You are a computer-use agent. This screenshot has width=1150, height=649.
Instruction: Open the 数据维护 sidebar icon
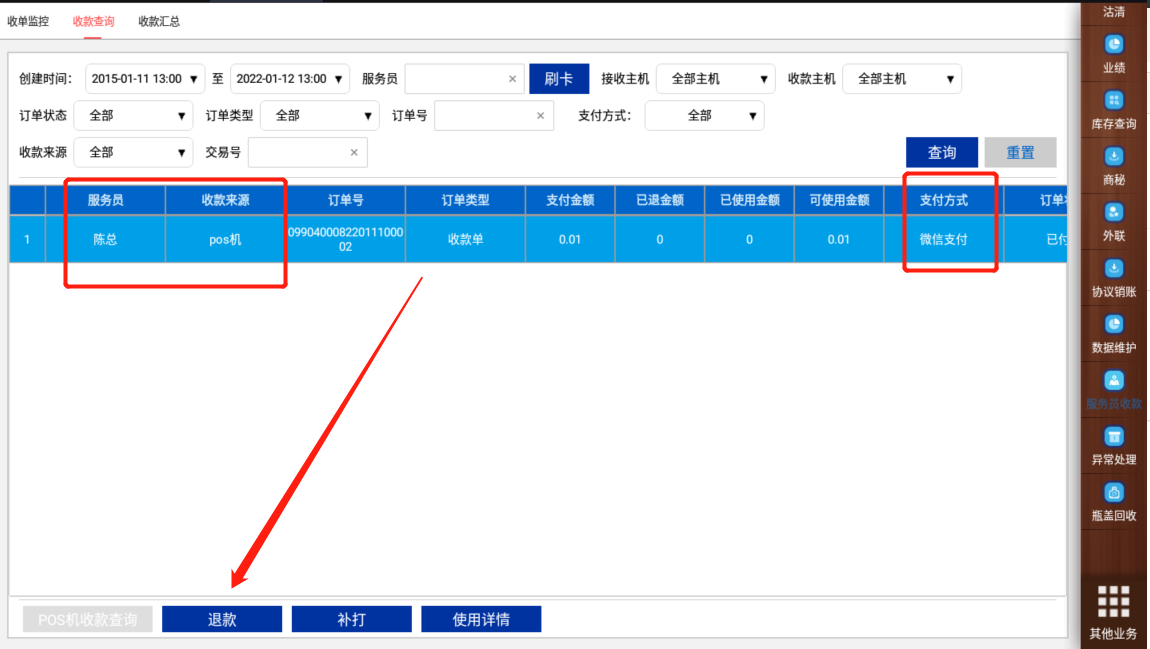pyautogui.click(x=1113, y=324)
